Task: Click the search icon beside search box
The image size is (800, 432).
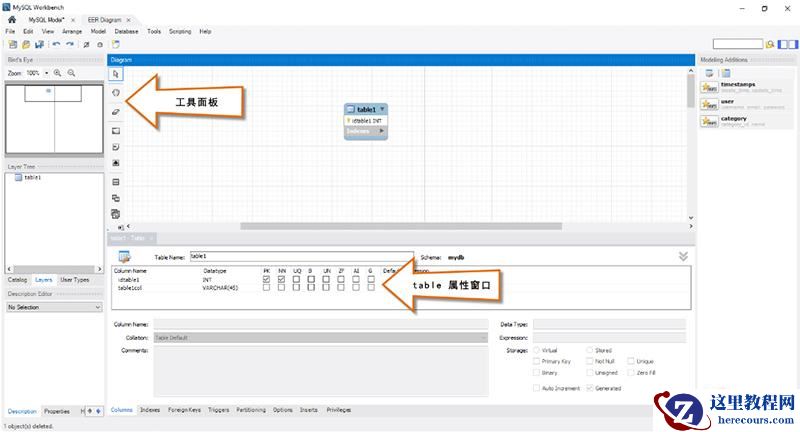Action: click(x=770, y=44)
